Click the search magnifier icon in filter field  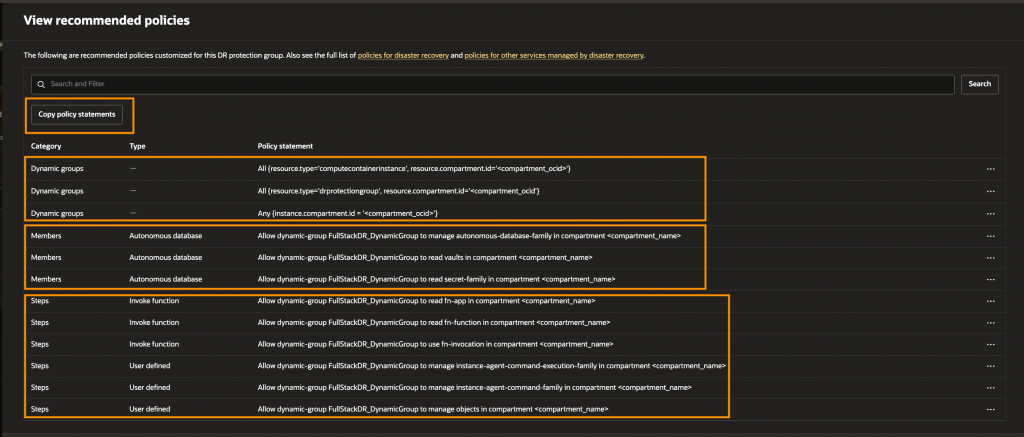[x=41, y=84]
